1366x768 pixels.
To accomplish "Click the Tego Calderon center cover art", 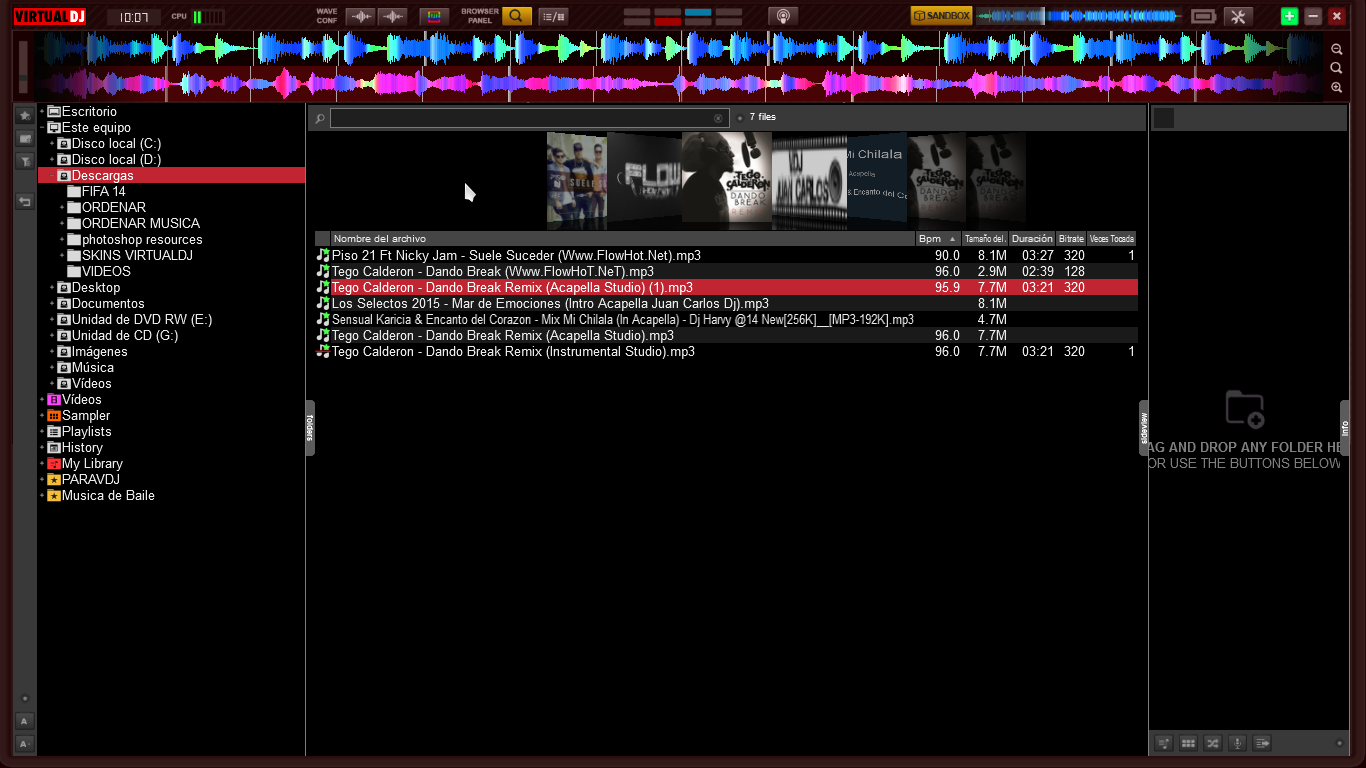I will pyautogui.click(x=727, y=178).
